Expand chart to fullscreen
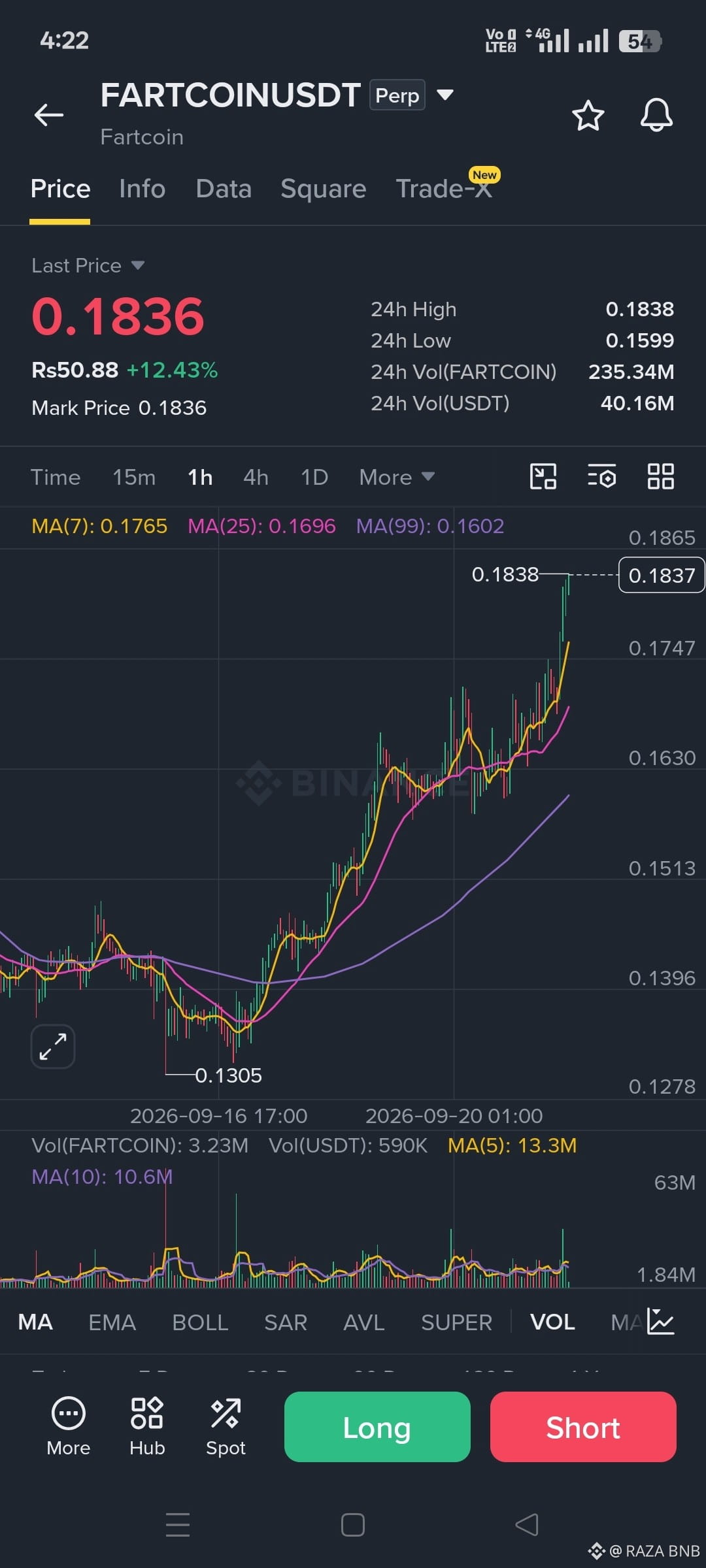 click(53, 1047)
